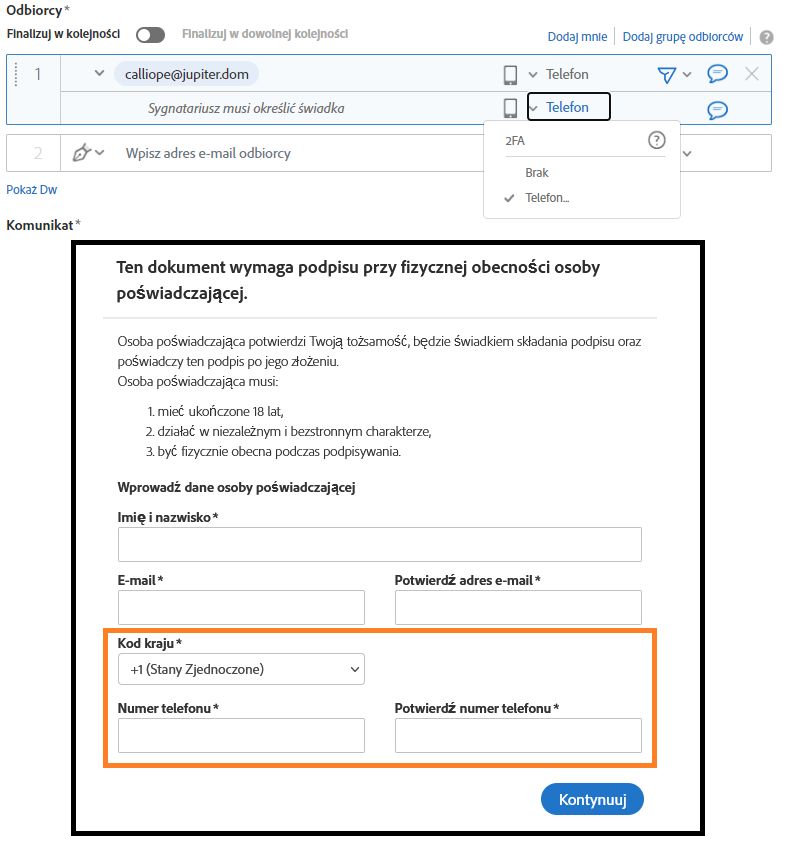Click the phone icon in calliope@jupiter.dom row
This screenshot has width=800, height=863.
(510, 74)
